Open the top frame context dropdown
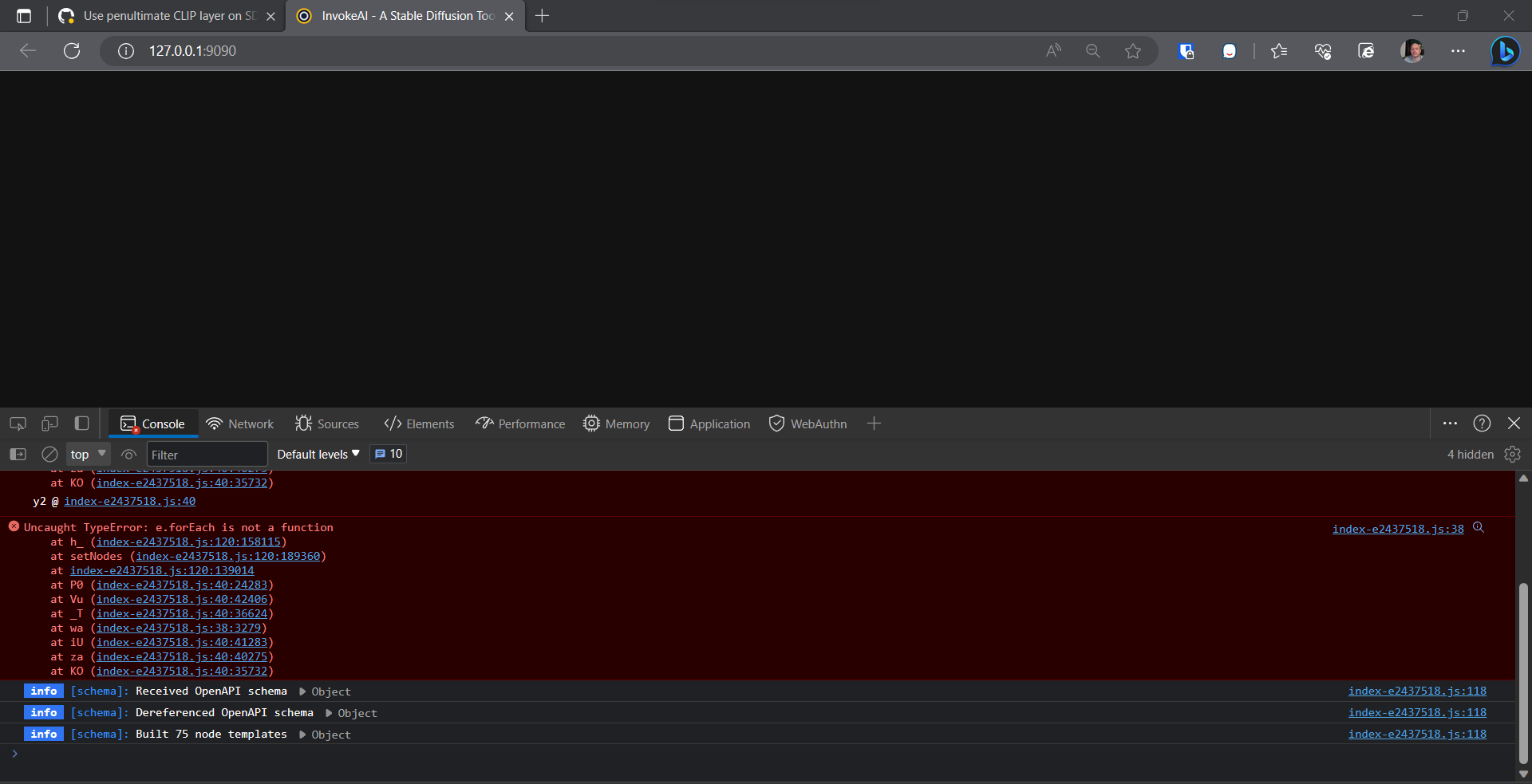The width and height of the screenshot is (1532, 784). click(x=88, y=454)
